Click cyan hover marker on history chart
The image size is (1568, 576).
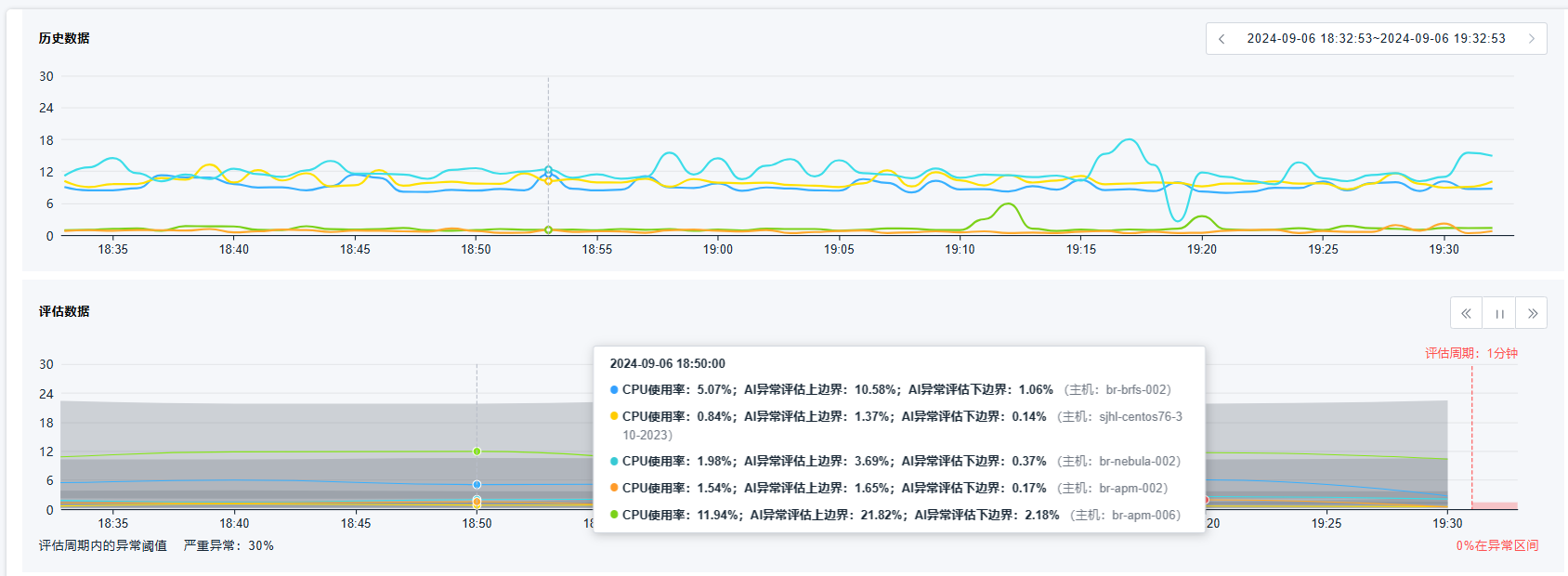[x=548, y=170]
